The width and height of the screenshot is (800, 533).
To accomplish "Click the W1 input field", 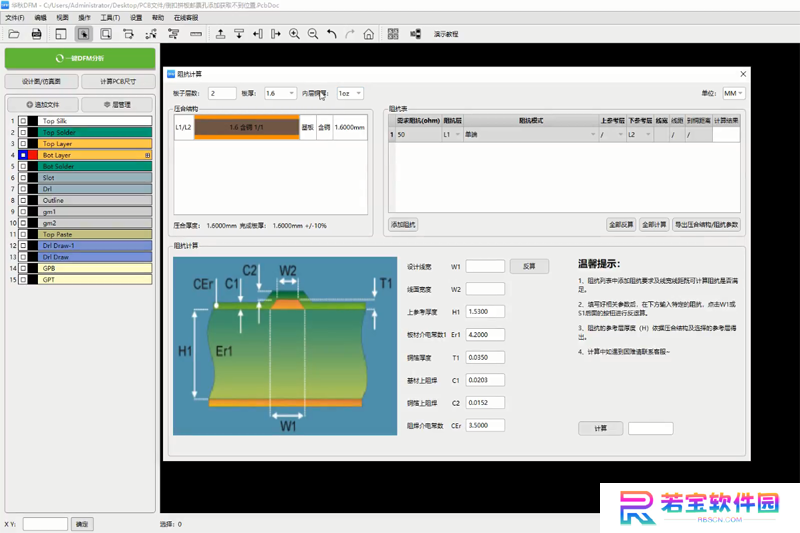I will [485, 266].
